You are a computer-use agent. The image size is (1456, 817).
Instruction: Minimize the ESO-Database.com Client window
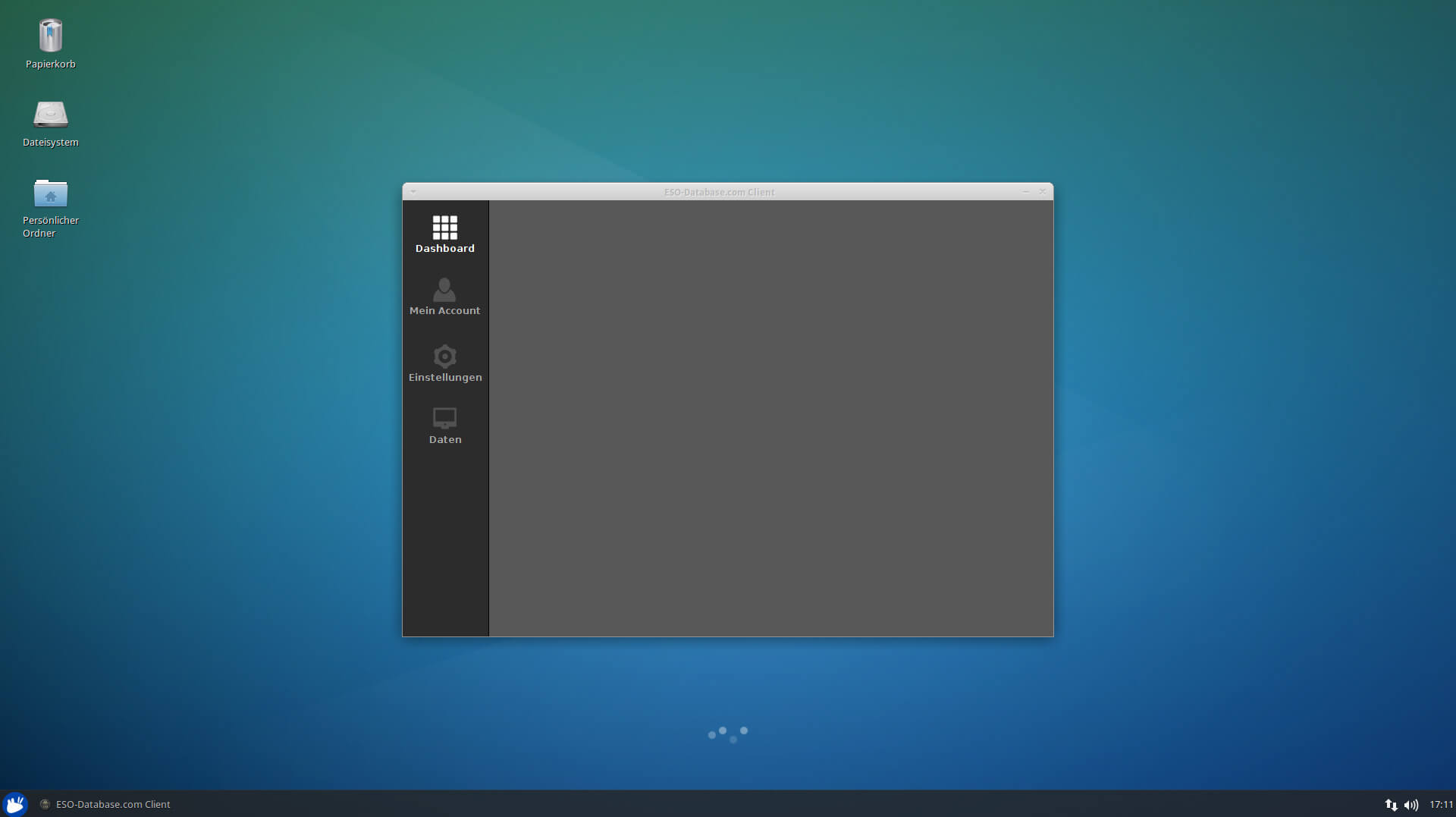pyautogui.click(x=1026, y=192)
